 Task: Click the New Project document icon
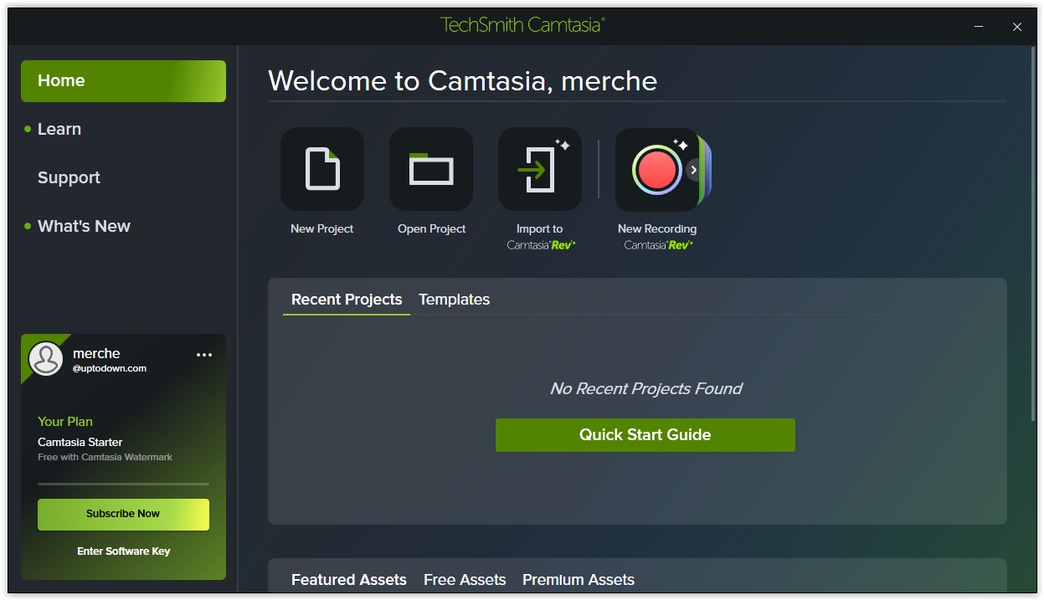click(x=322, y=169)
